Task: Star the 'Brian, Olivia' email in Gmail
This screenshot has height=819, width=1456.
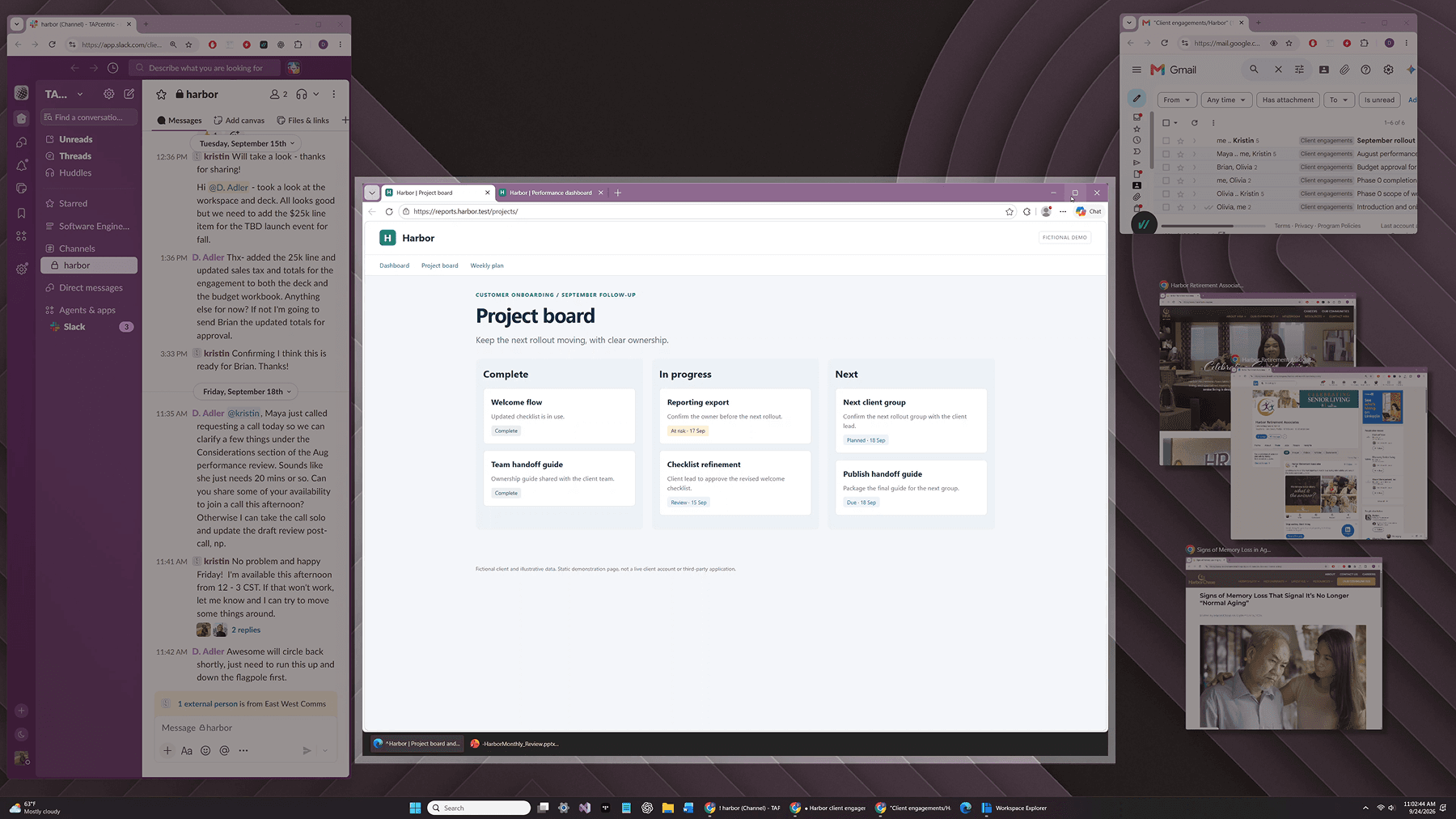Action: (x=1180, y=168)
